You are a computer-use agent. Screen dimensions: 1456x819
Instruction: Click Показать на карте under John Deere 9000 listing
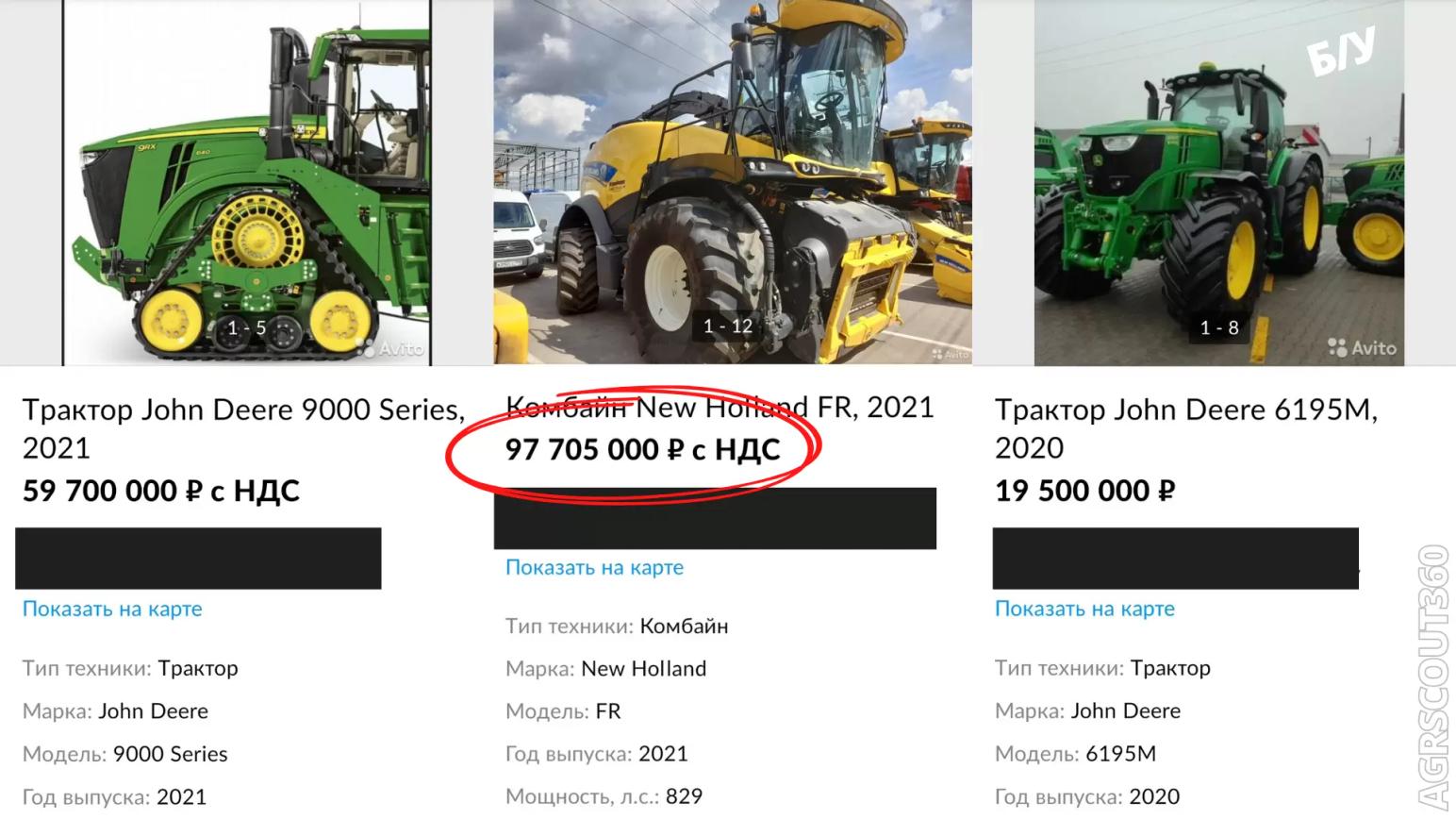coord(112,609)
